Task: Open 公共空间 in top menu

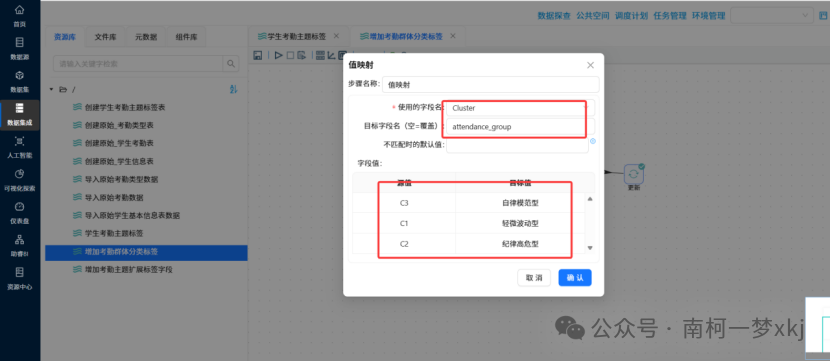Action: point(593,16)
